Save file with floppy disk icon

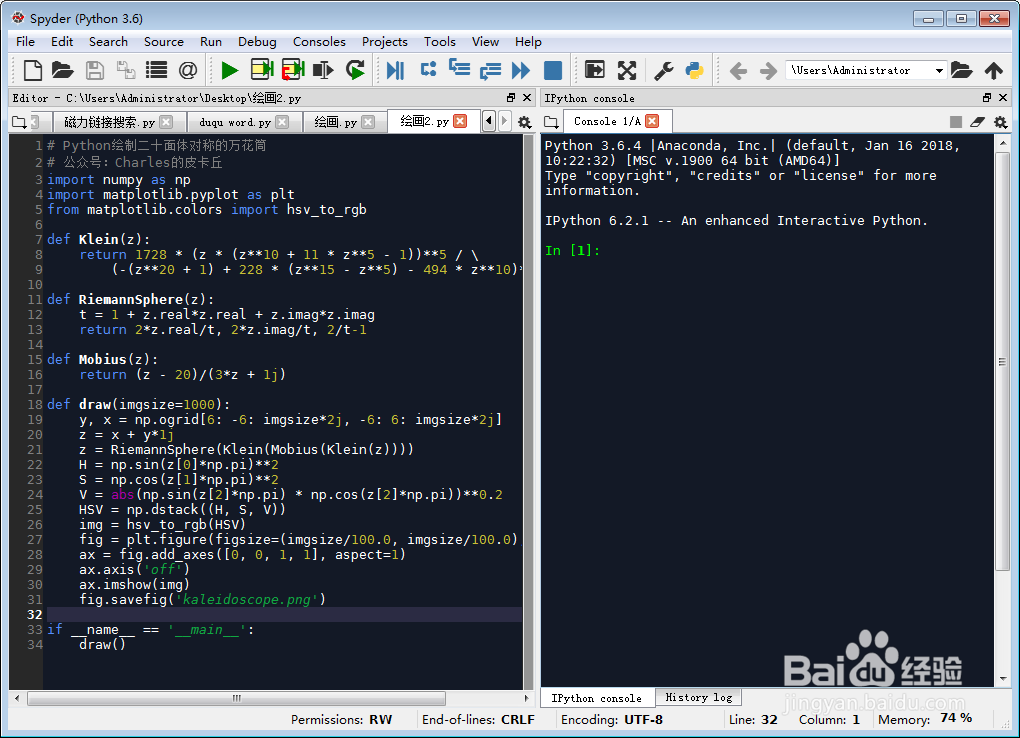point(94,70)
